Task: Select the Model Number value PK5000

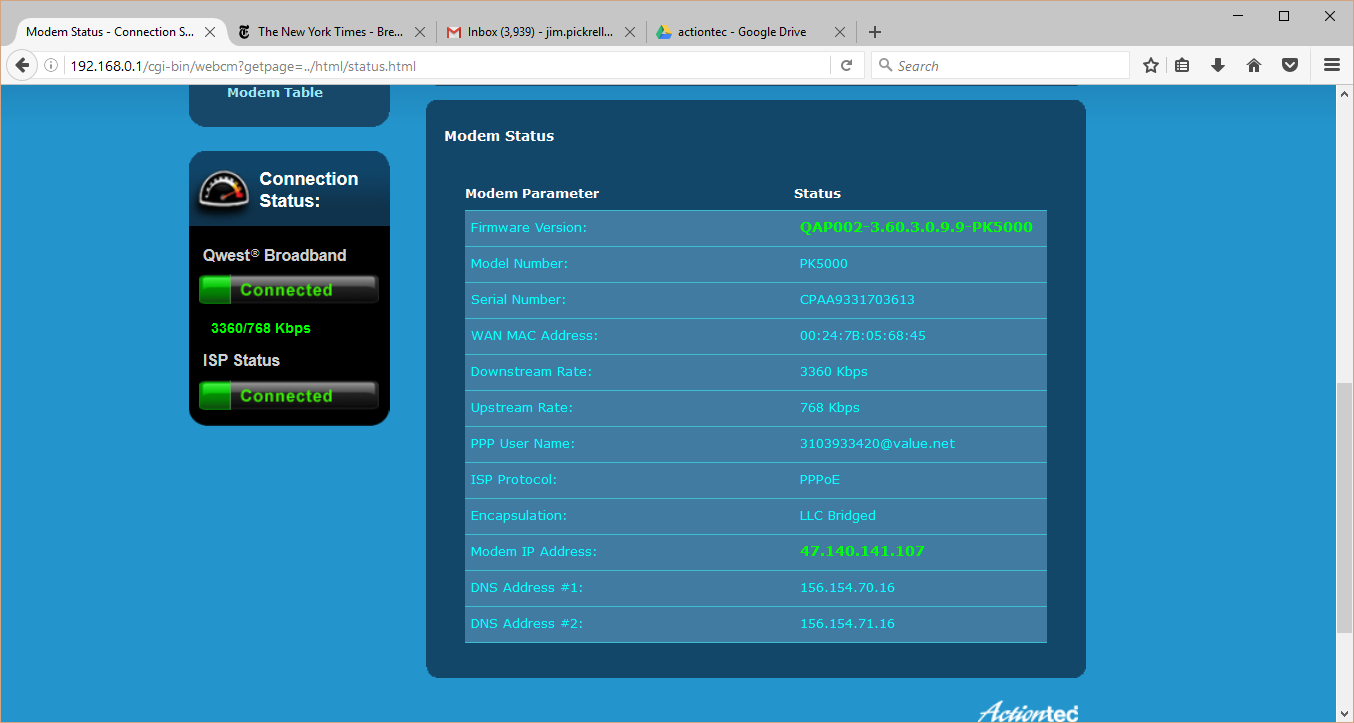Action: click(x=824, y=264)
